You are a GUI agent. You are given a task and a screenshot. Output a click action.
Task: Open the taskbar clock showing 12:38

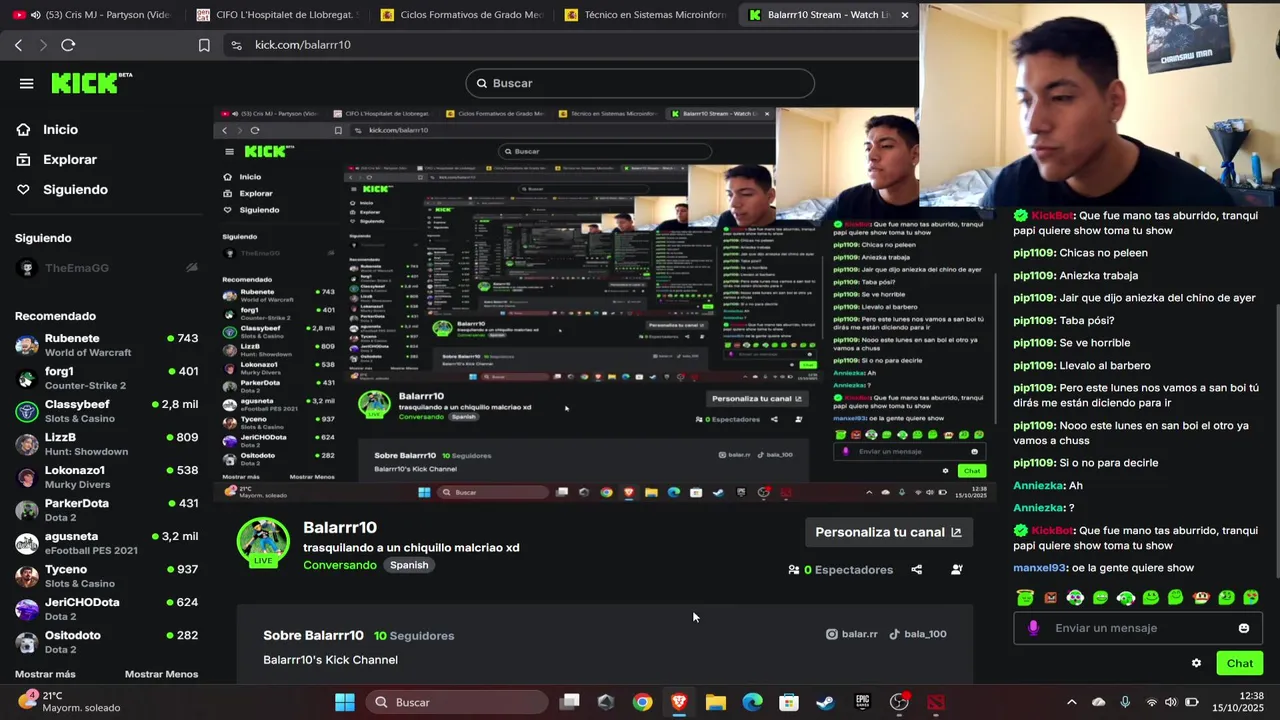(x=1240, y=702)
